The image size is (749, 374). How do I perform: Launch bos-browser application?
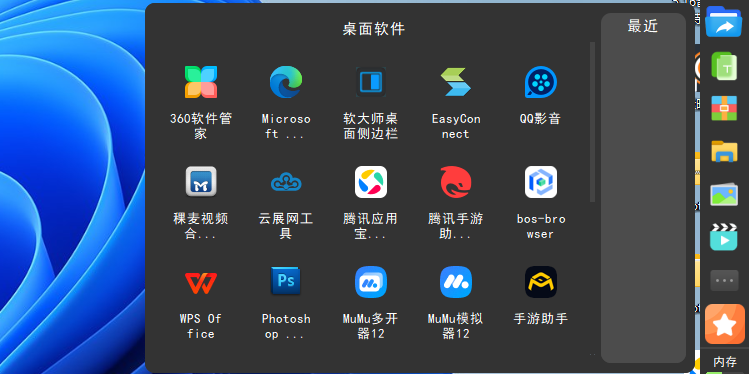pyautogui.click(x=541, y=182)
